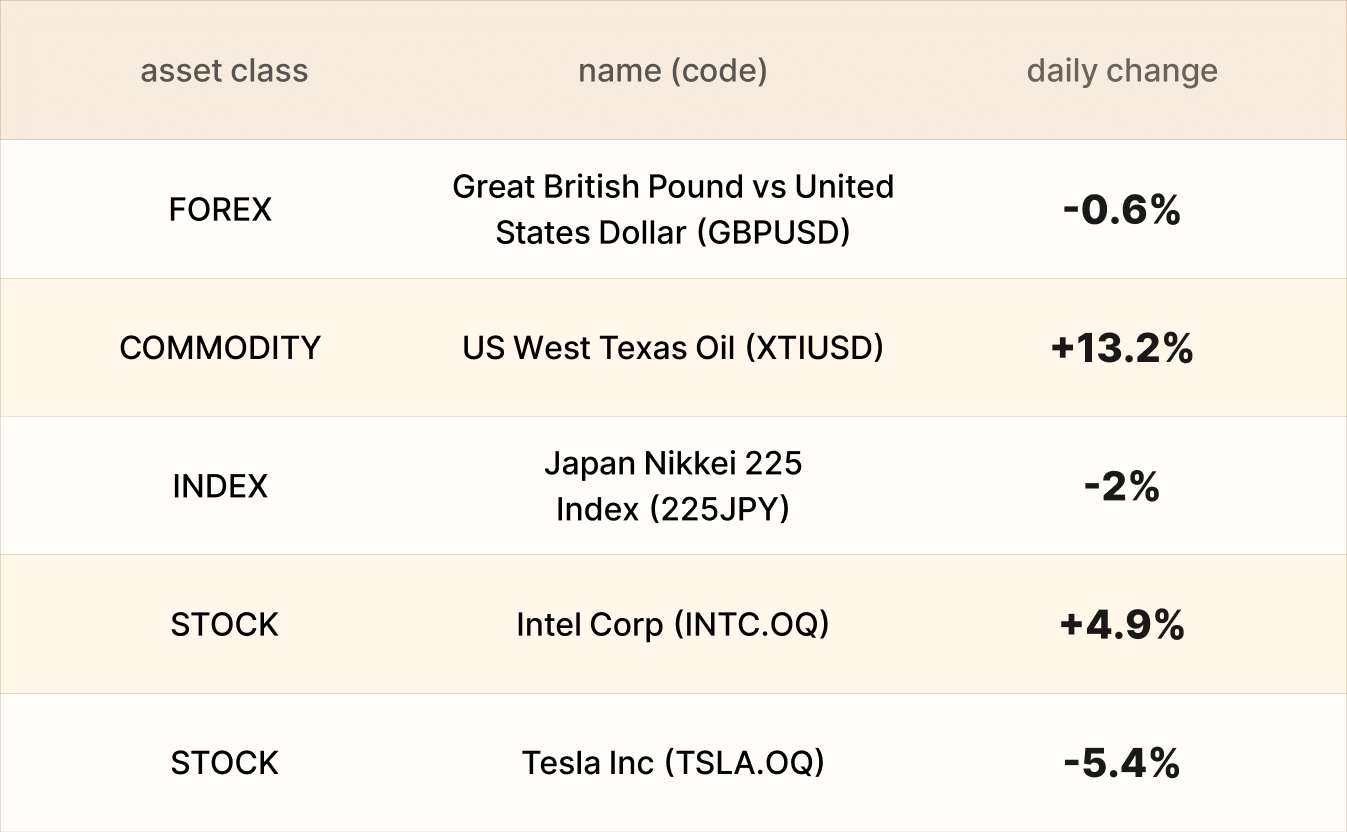Screen dimensions: 1347x832
Task: Click STOCK label in the Tesla row
Action: point(224,763)
